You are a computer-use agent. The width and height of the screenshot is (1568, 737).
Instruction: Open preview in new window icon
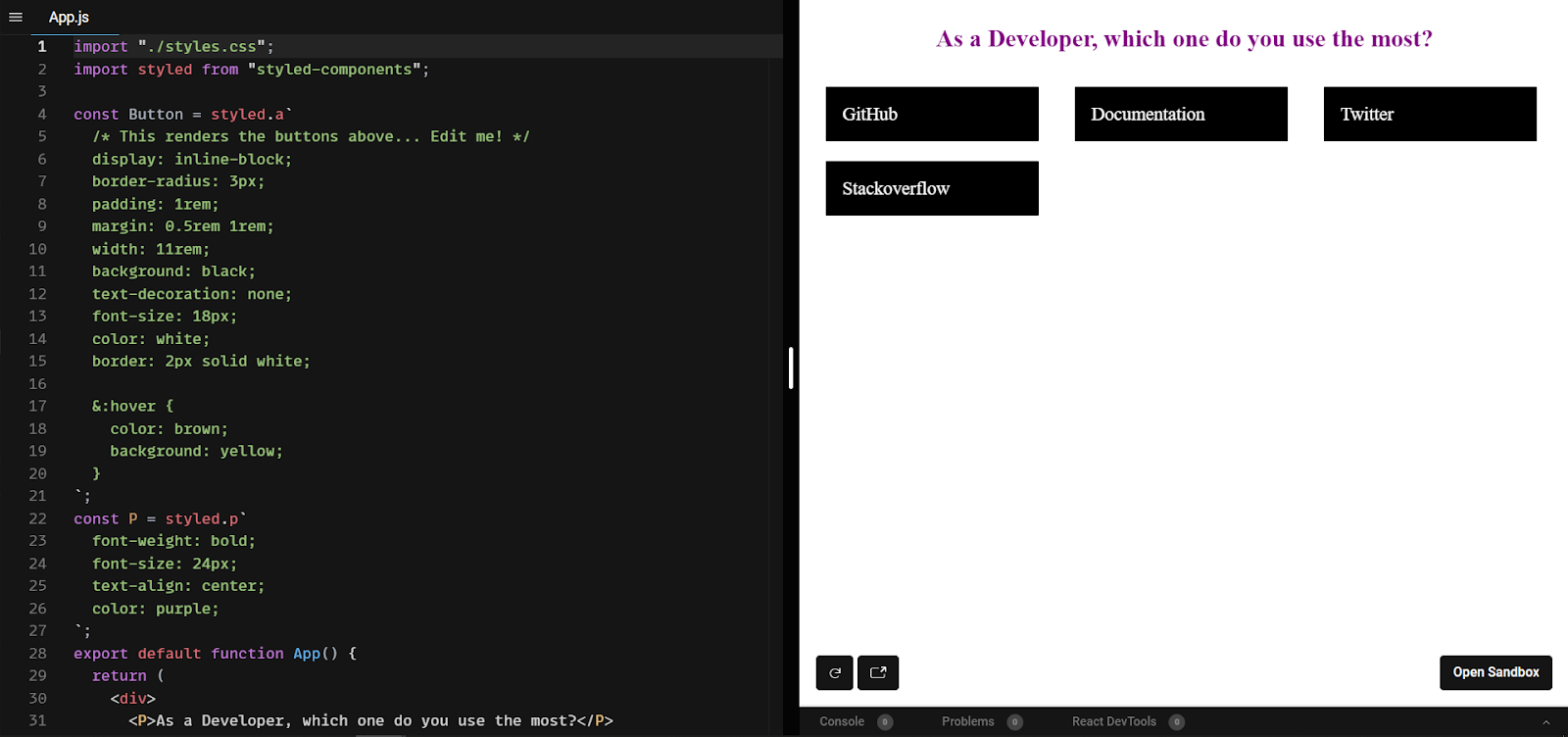click(878, 672)
